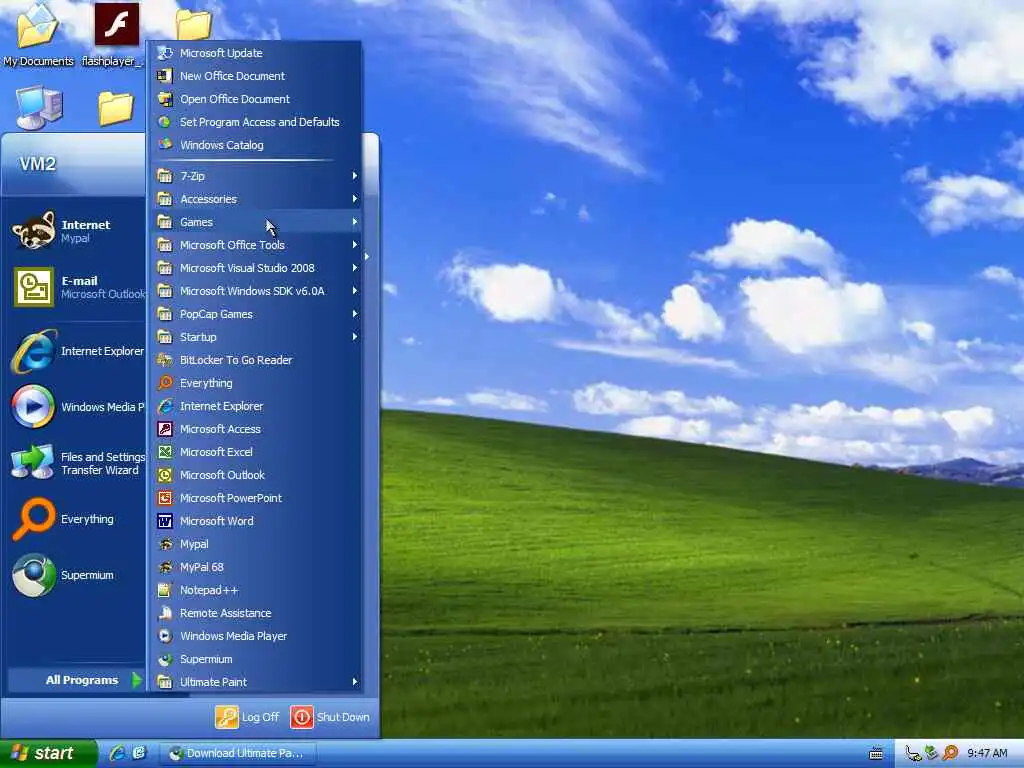The image size is (1024, 768).
Task: Open Microsoft Word
Action: [257, 520]
